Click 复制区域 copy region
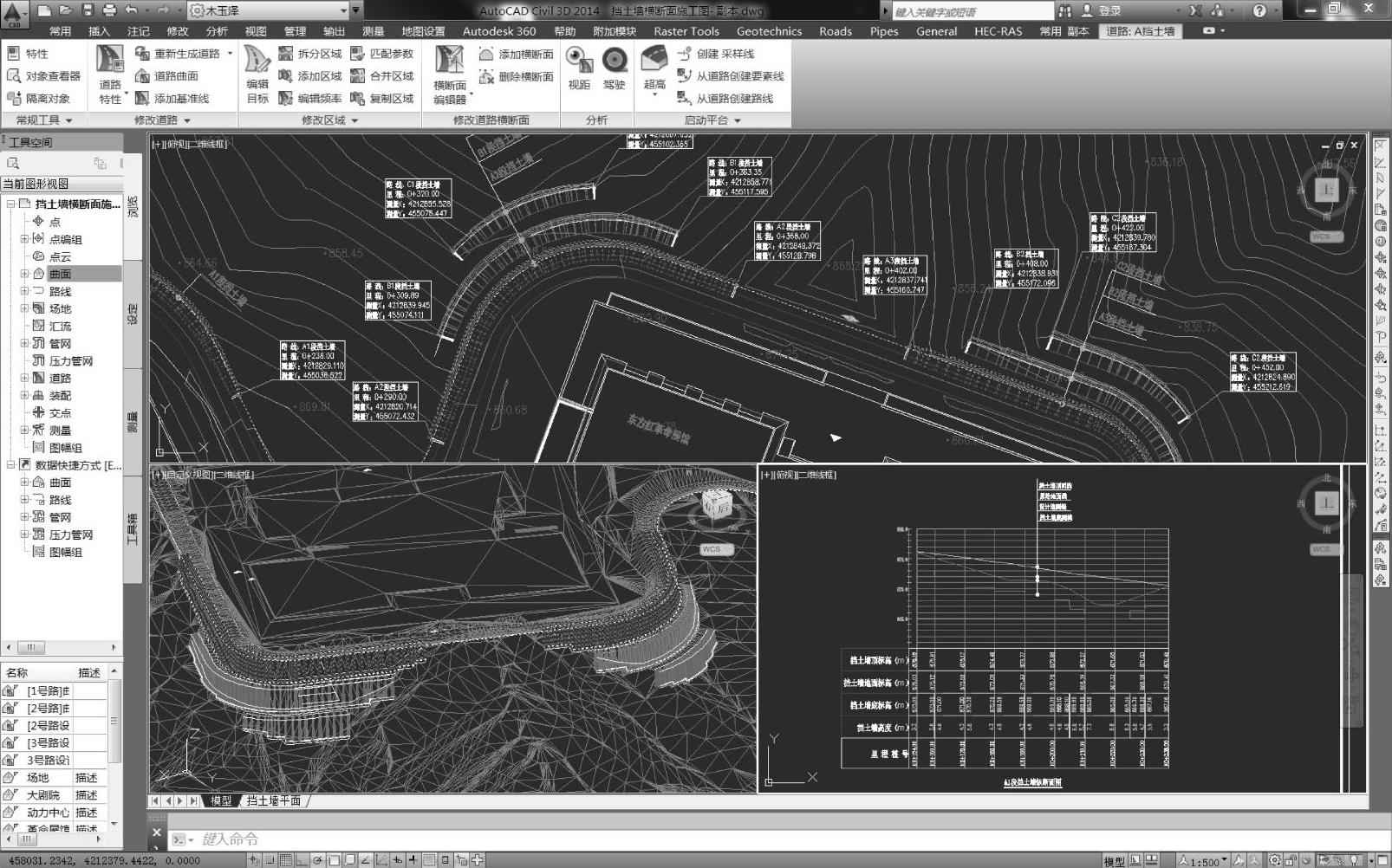 point(382,99)
